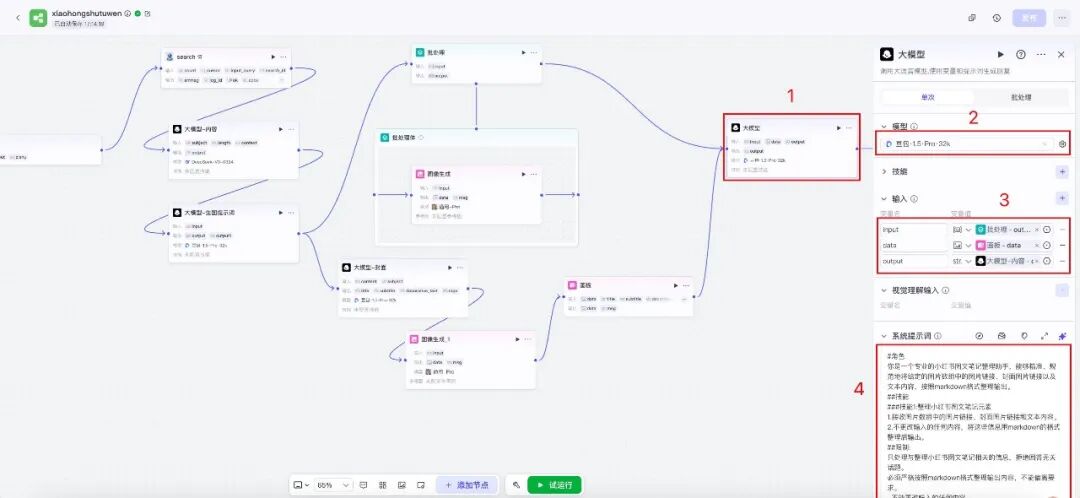Click the 发布 publish button
The width and height of the screenshot is (1080, 498).
pyautogui.click(x=1028, y=18)
